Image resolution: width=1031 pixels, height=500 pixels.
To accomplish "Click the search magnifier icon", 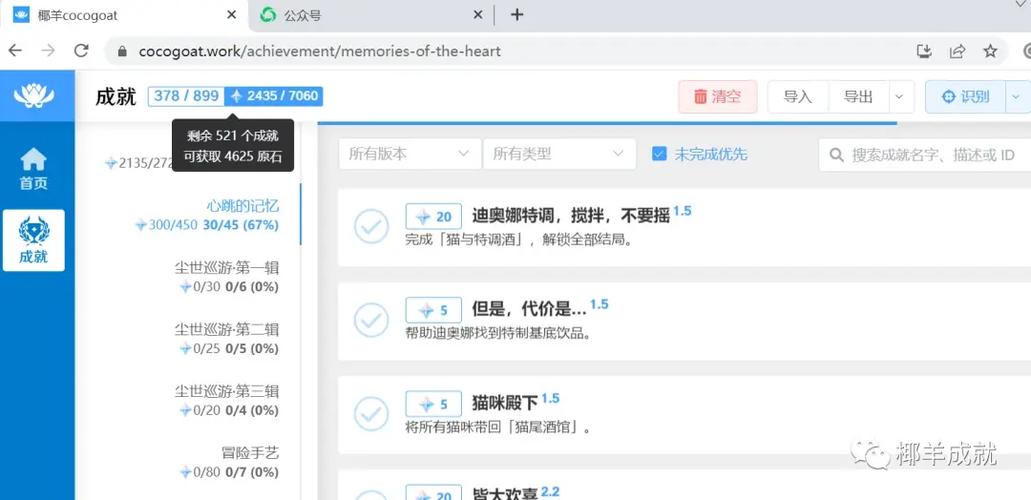I will pyautogui.click(x=836, y=155).
